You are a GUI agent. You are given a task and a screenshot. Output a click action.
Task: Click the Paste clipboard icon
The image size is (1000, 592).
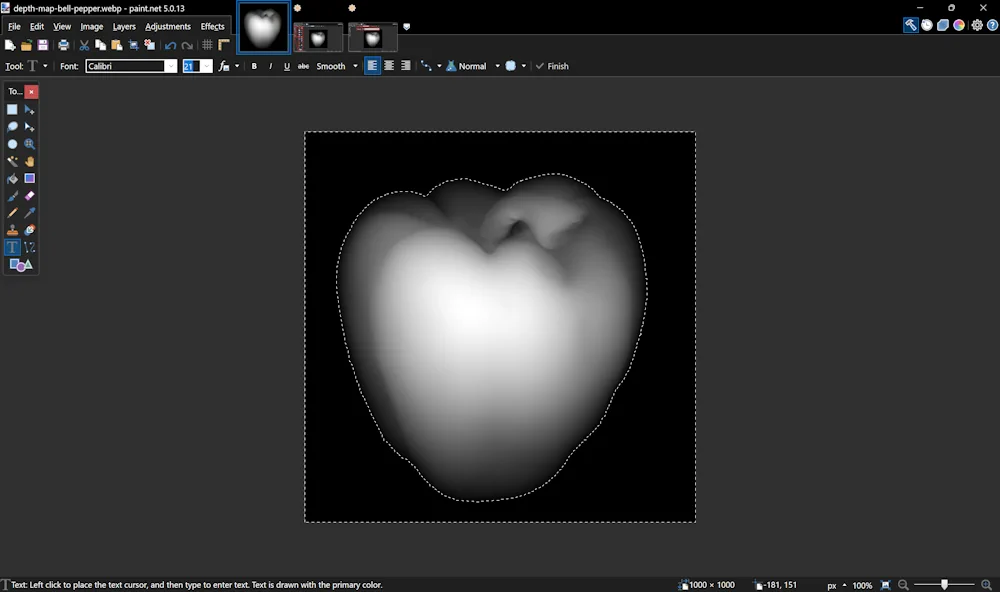pos(117,45)
